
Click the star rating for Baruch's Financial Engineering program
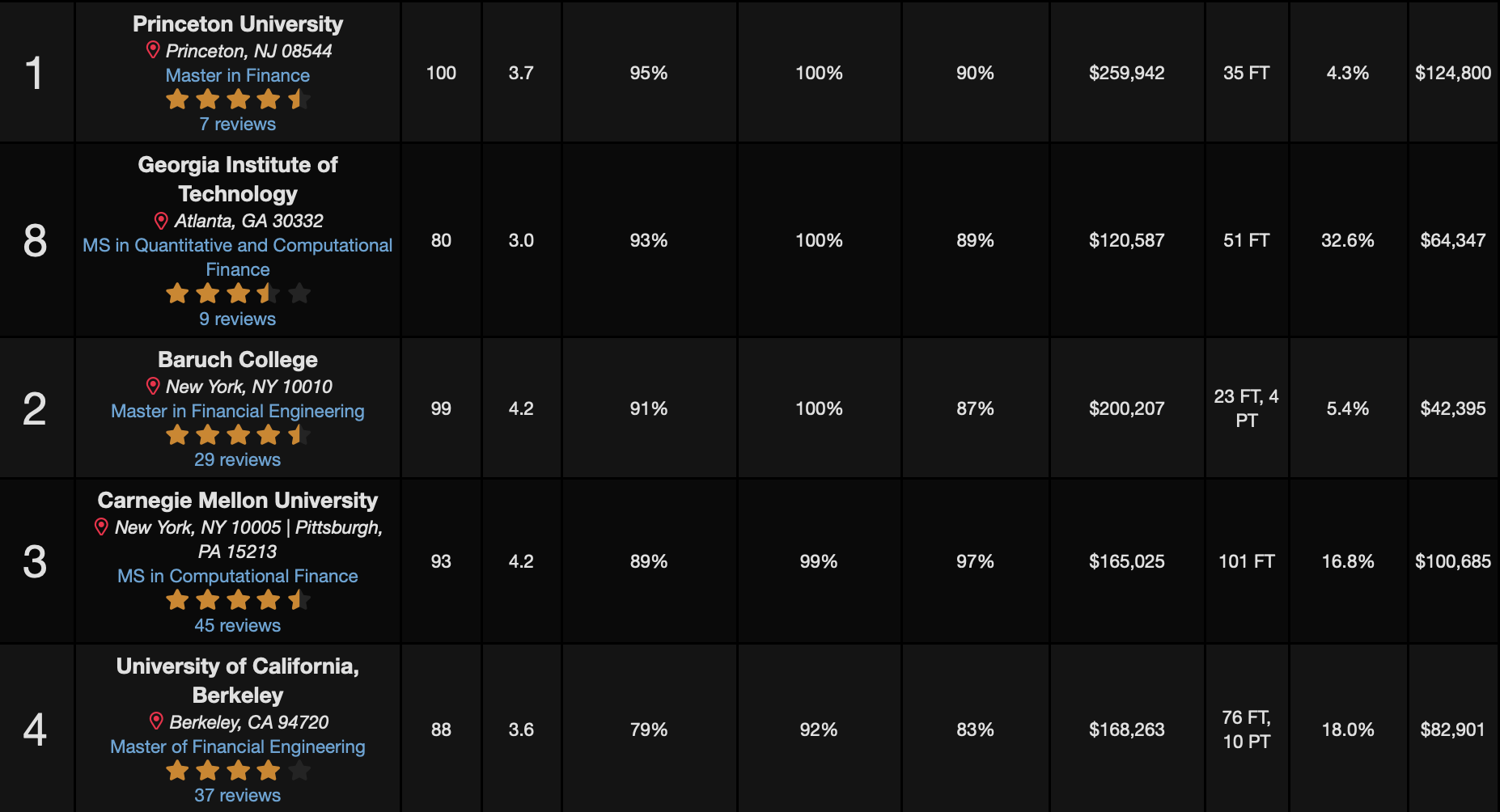click(238, 435)
